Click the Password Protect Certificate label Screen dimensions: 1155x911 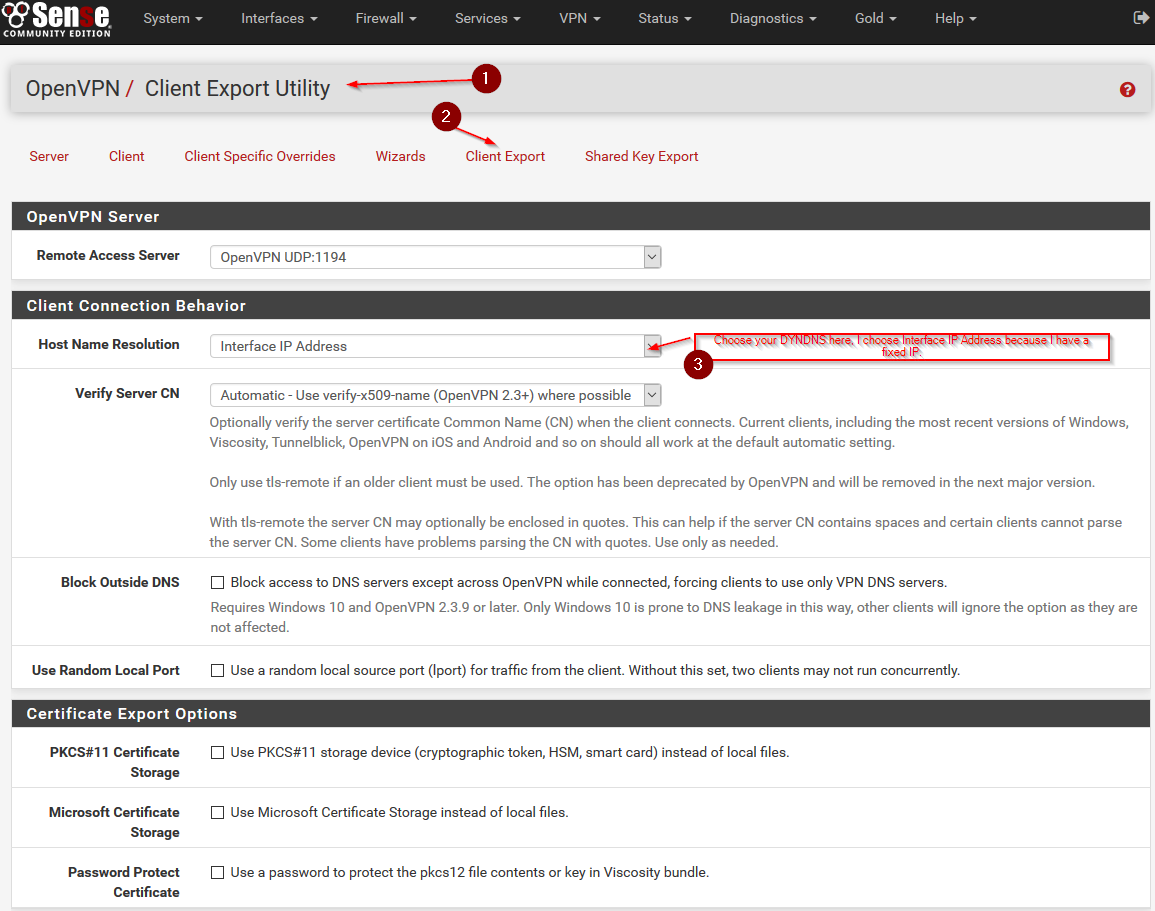click(124, 882)
